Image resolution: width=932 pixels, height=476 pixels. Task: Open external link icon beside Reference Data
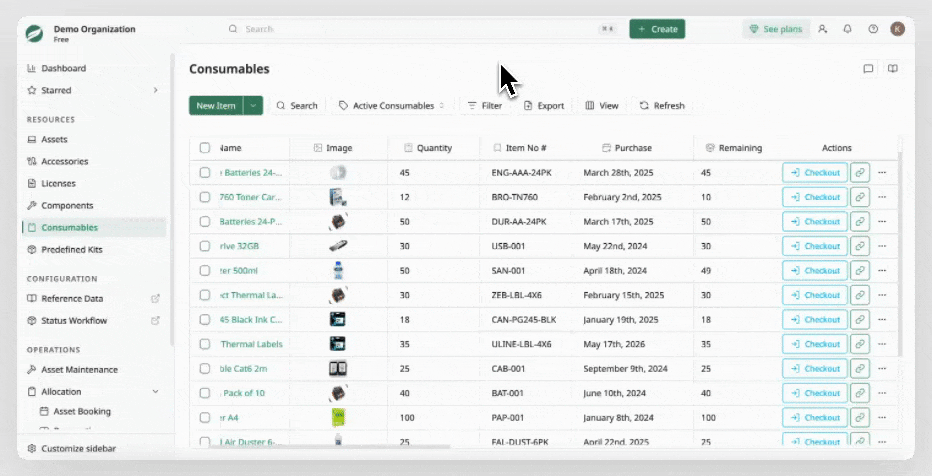point(155,298)
